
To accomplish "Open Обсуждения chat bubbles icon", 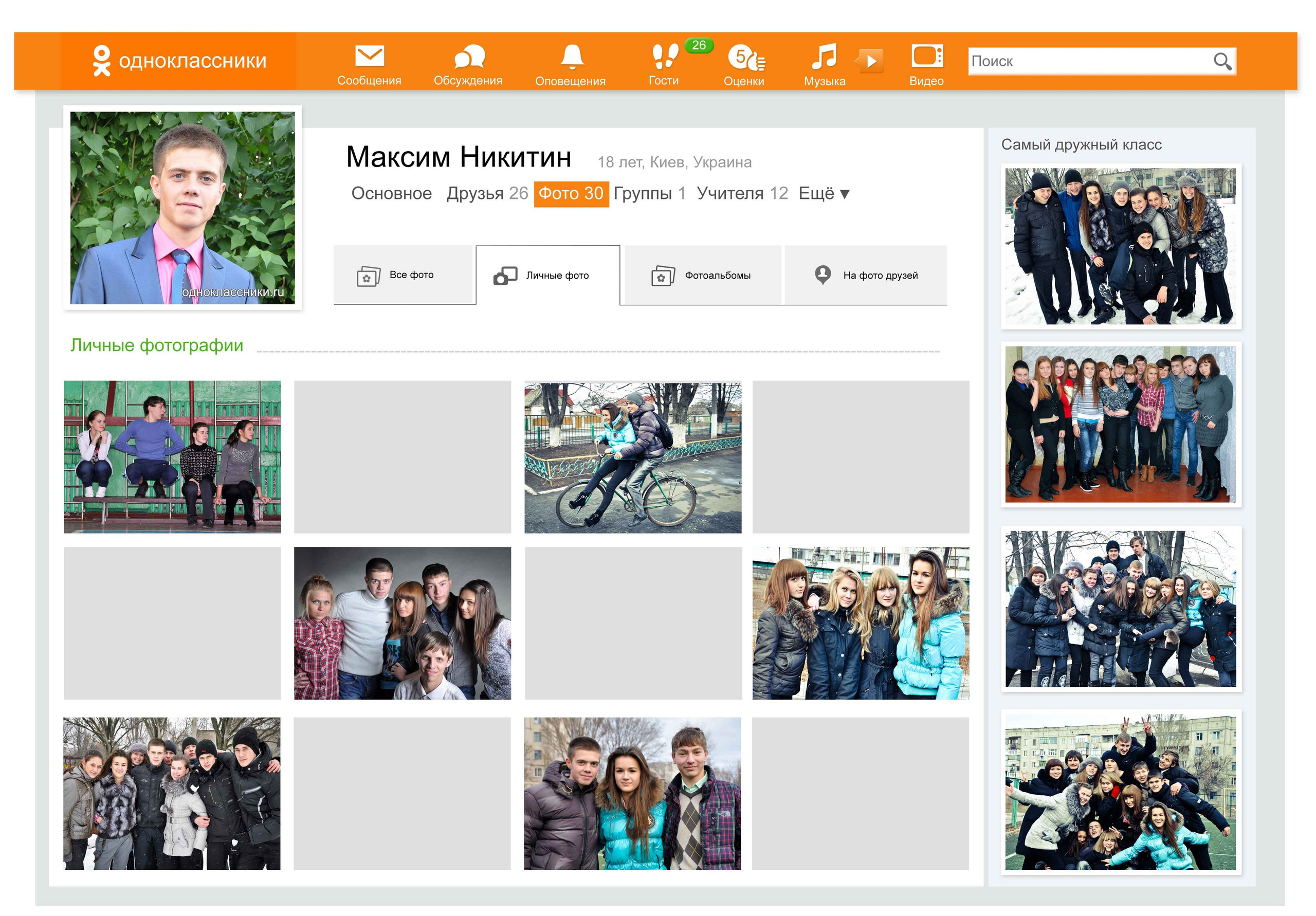I will point(469,57).
